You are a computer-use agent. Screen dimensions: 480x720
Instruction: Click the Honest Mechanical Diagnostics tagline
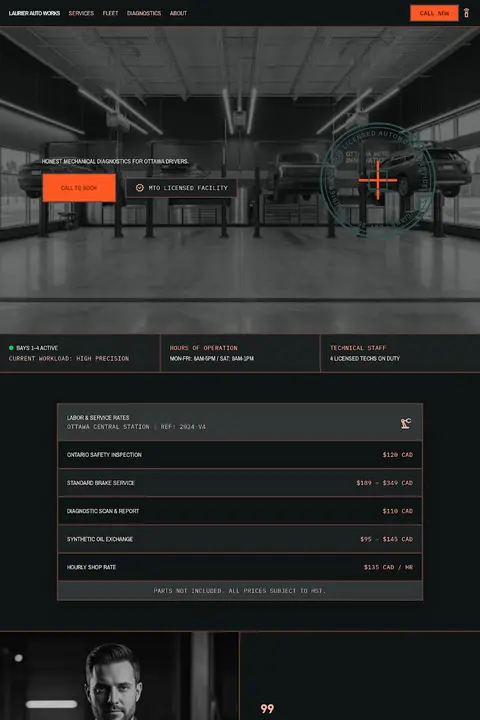click(115, 161)
